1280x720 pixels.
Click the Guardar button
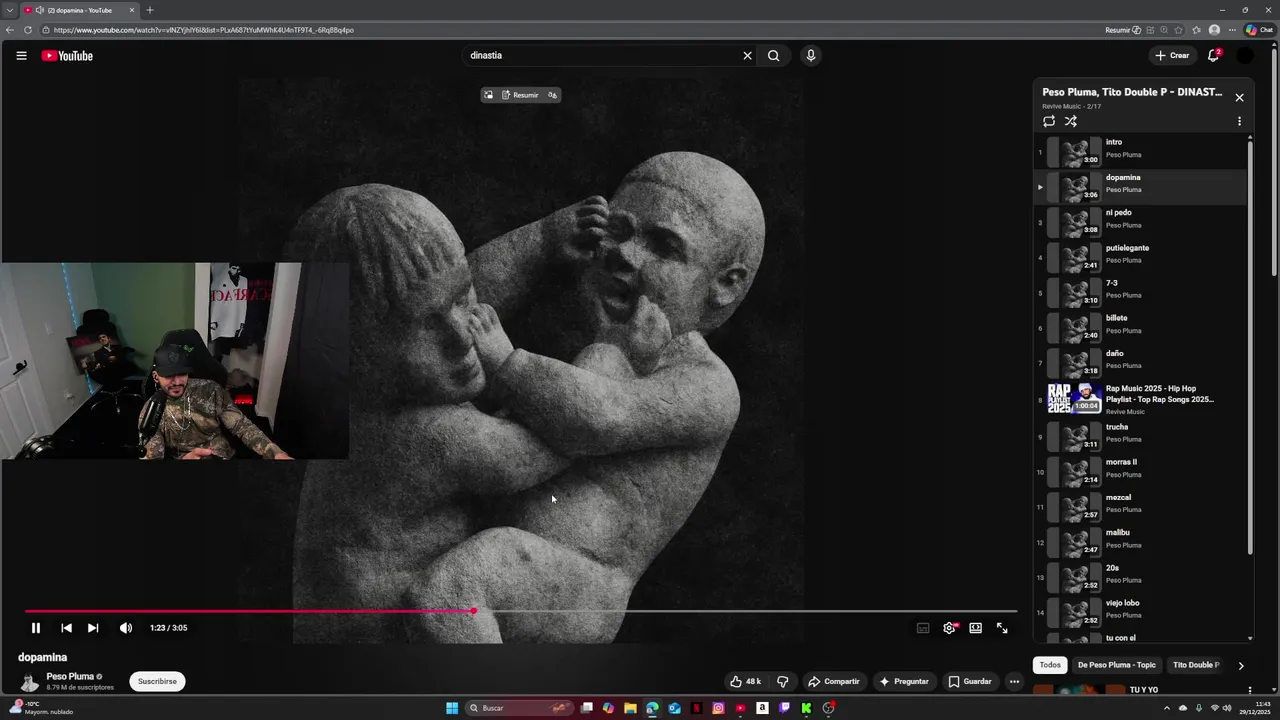coord(970,682)
